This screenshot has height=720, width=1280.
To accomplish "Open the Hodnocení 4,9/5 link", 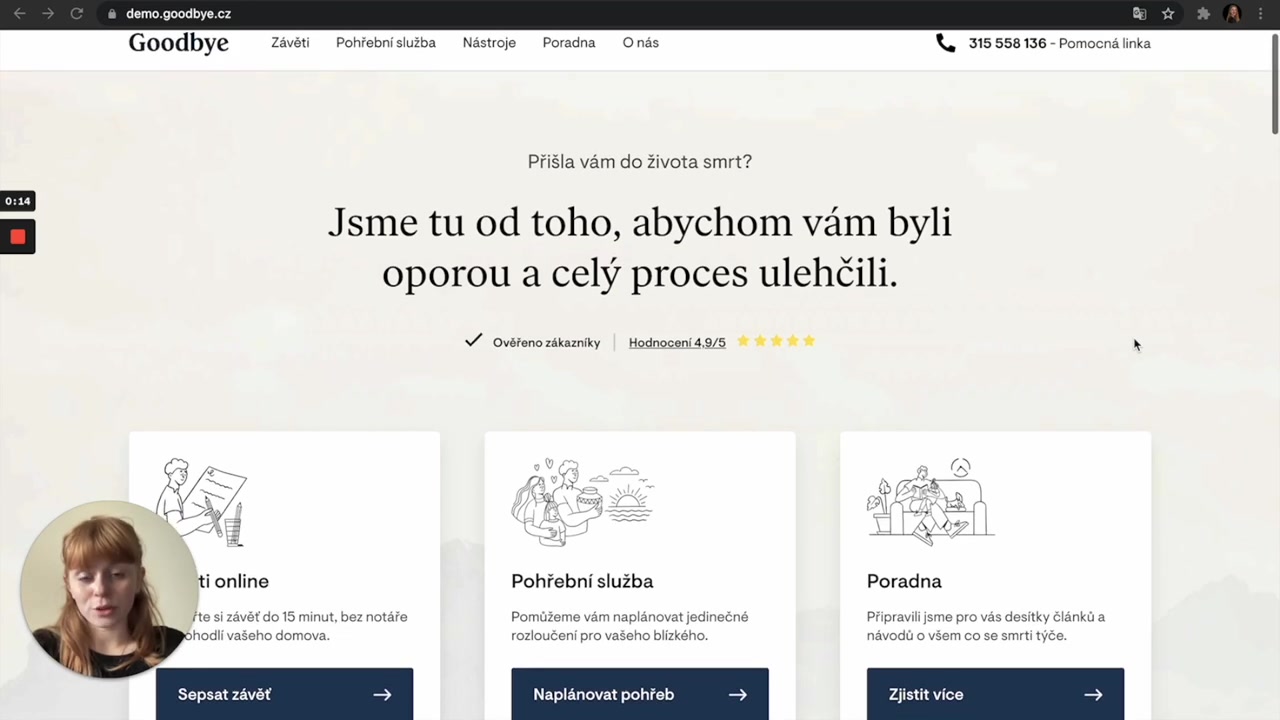I will coord(677,342).
